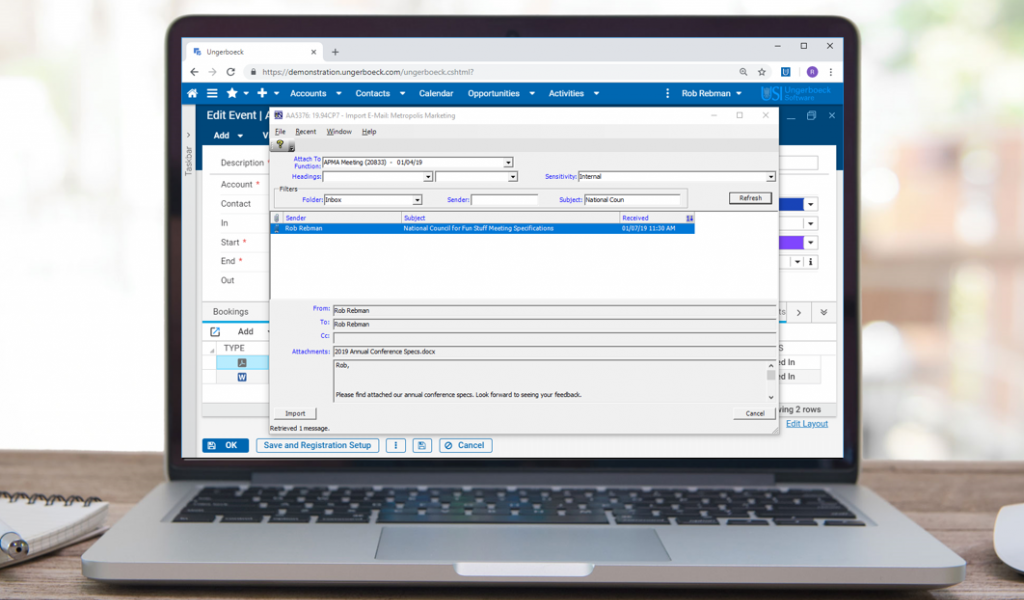
Task: Click the PDF document type icon
Action: point(242,362)
